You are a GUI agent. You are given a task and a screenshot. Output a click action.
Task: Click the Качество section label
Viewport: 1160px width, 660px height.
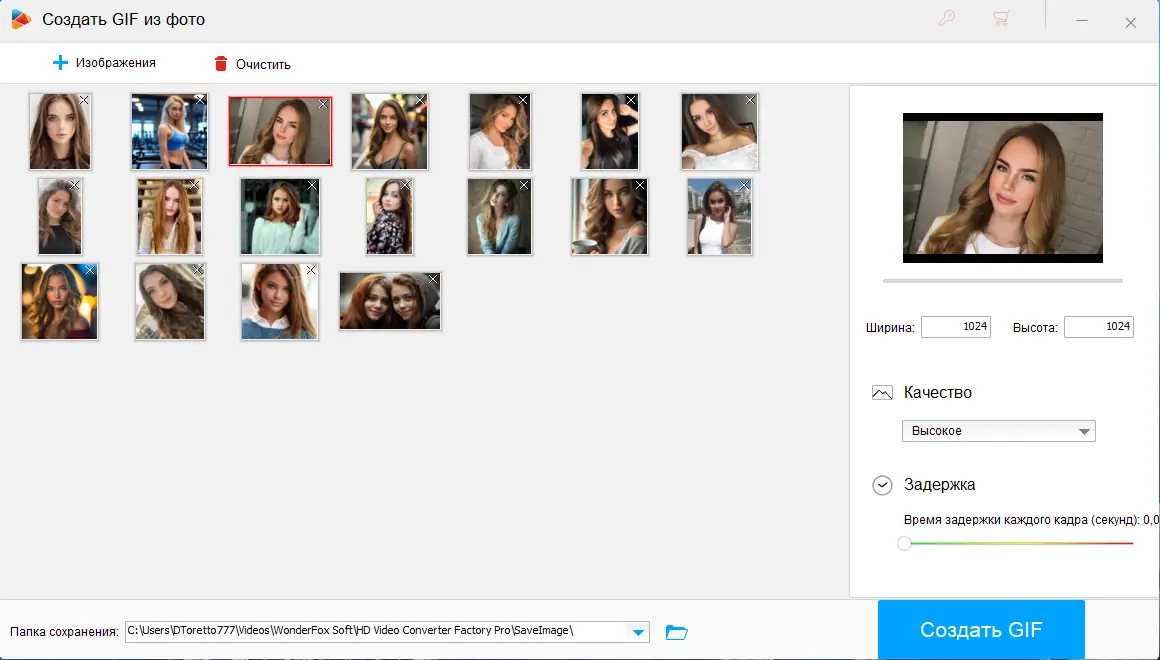click(x=937, y=392)
